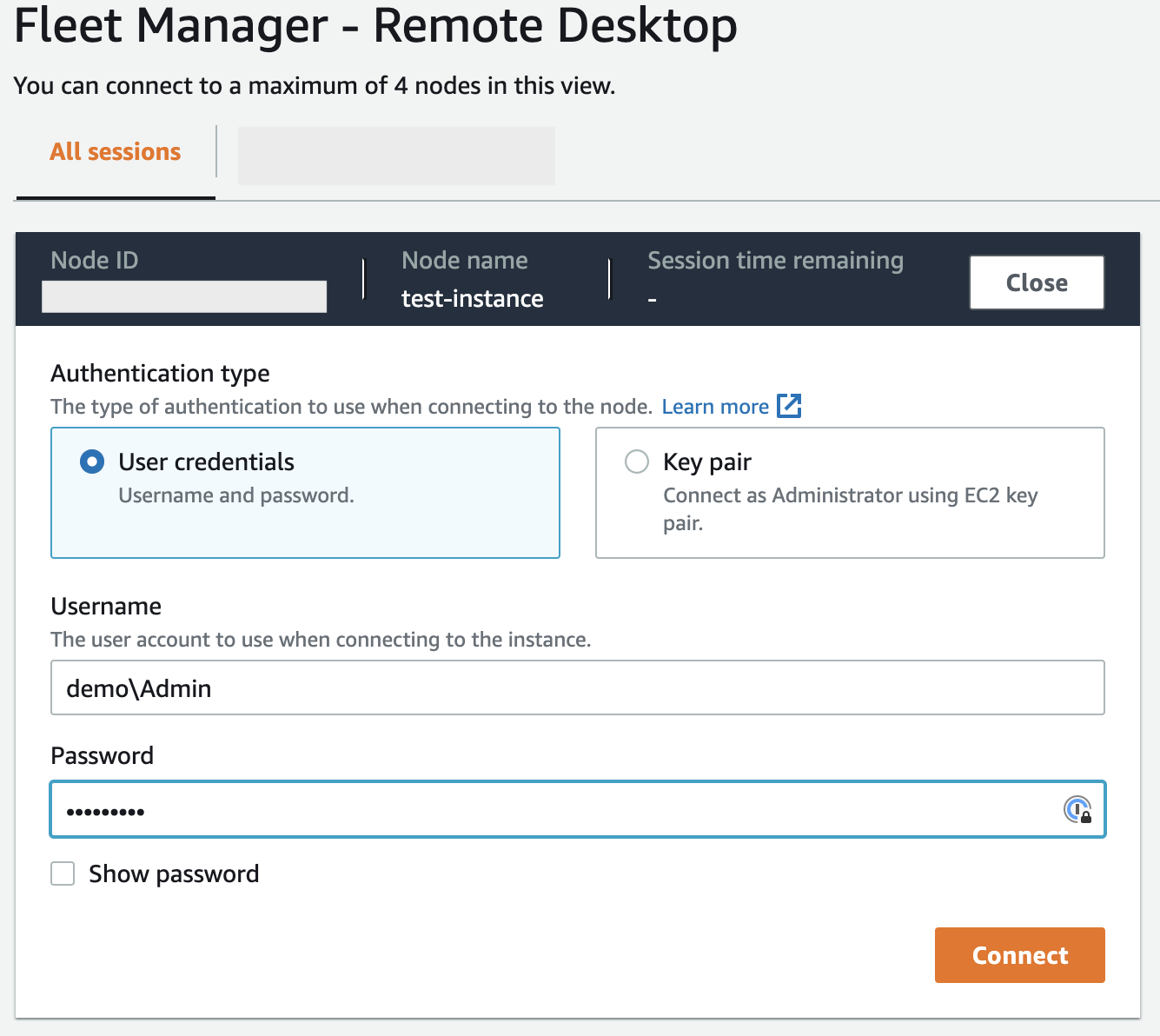Select the User credentials radio button
Viewport: 1160px width, 1036px height.
click(x=92, y=462)
